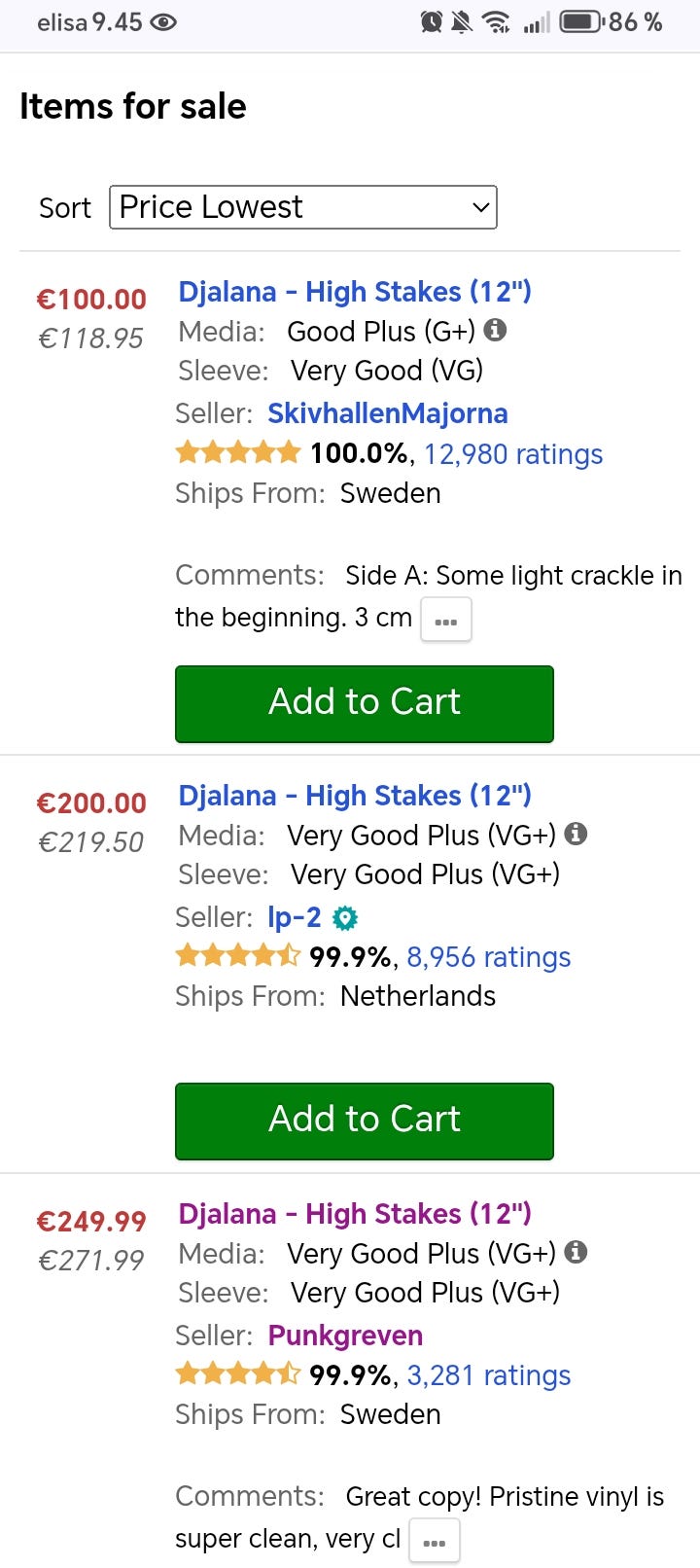Click info icon beside Good Plus (G+) media
Image resolution: width=700 pixels, height=1568 pixels.
point(495,331)
